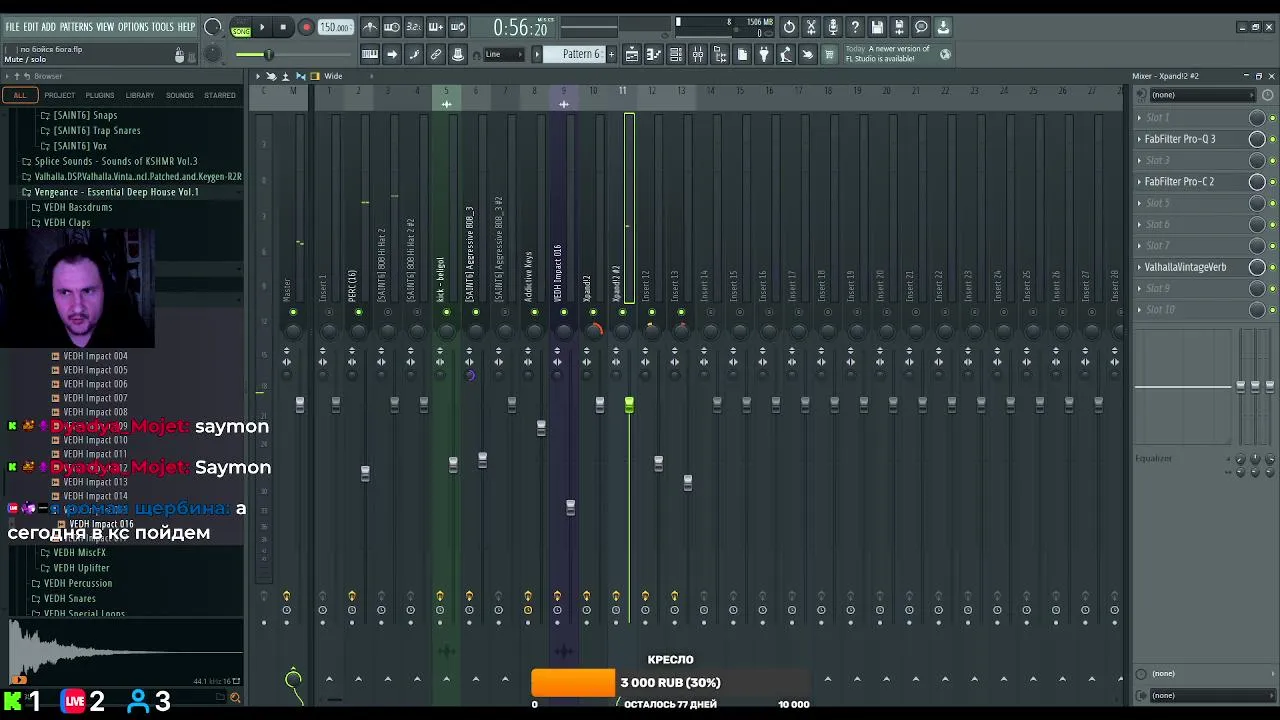Enable the 3-2-1 countdown before recording
The image size is (1280, 720).
414,27
